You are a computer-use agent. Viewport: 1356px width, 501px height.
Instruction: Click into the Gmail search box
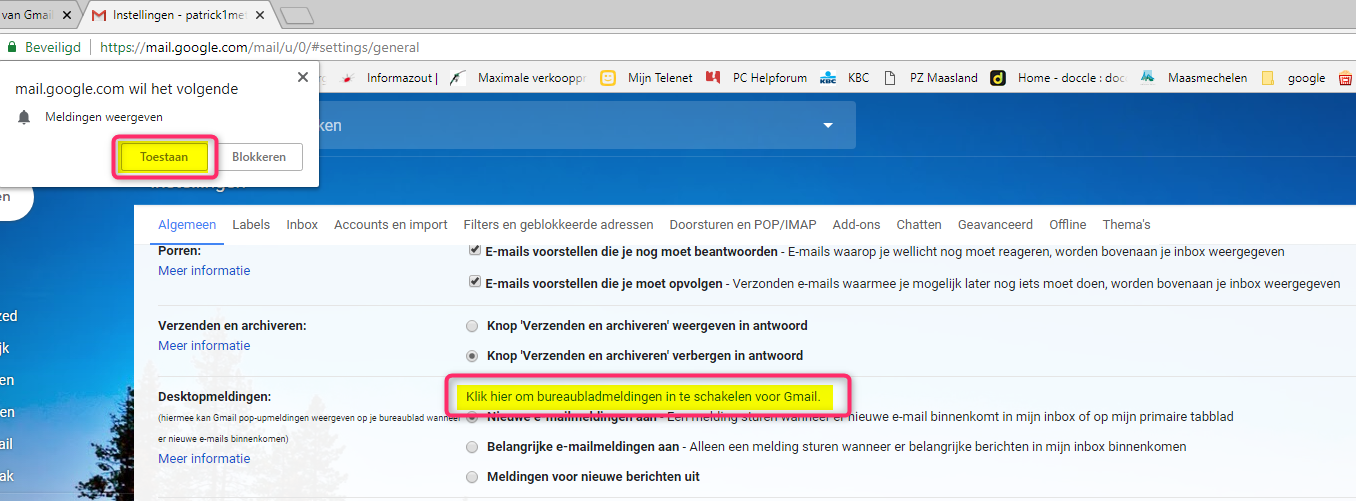tap(560, 125)
